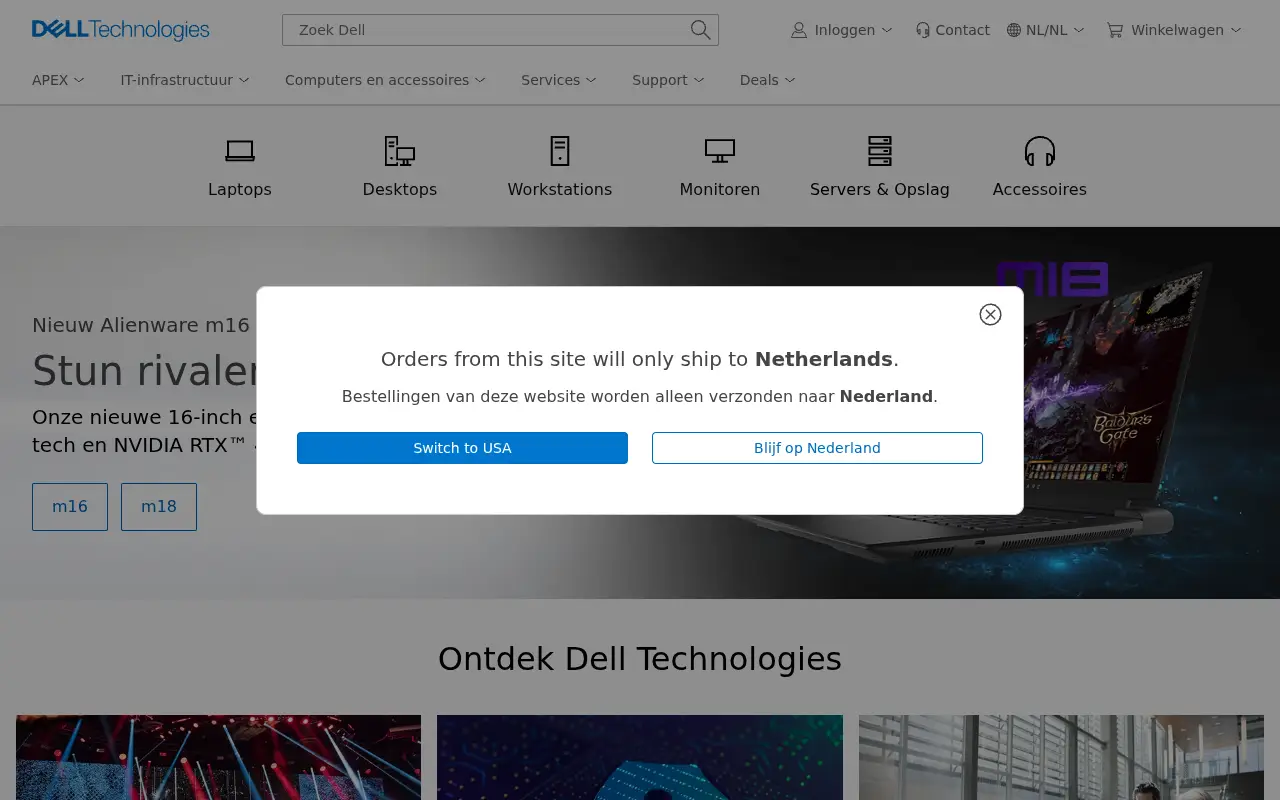Click the Contact headset icon
Image resolution: width=1280 pixels, height=800 pixels.
(923, 30)
